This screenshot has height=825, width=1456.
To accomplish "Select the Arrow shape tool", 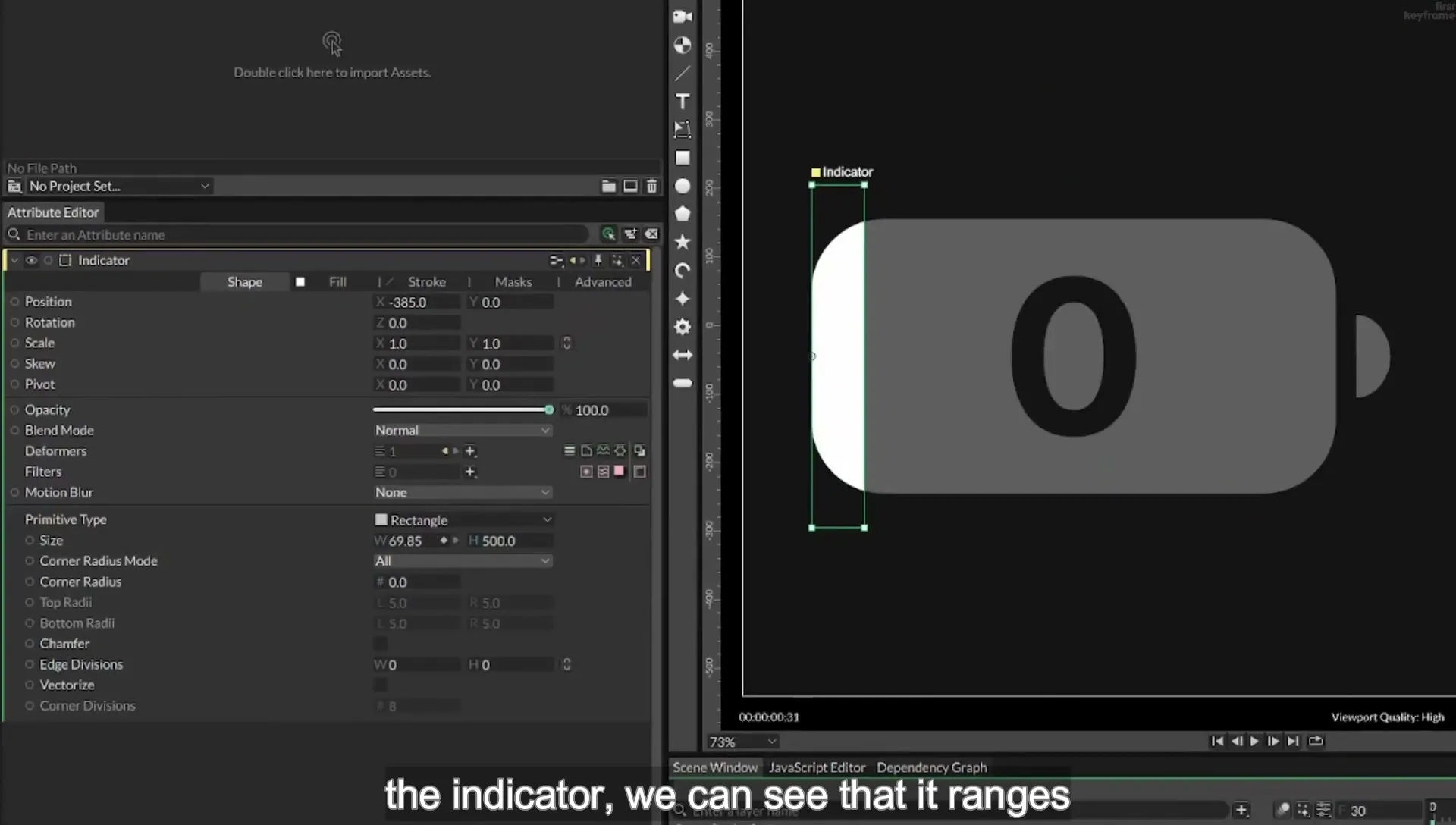I will [682, 355].
